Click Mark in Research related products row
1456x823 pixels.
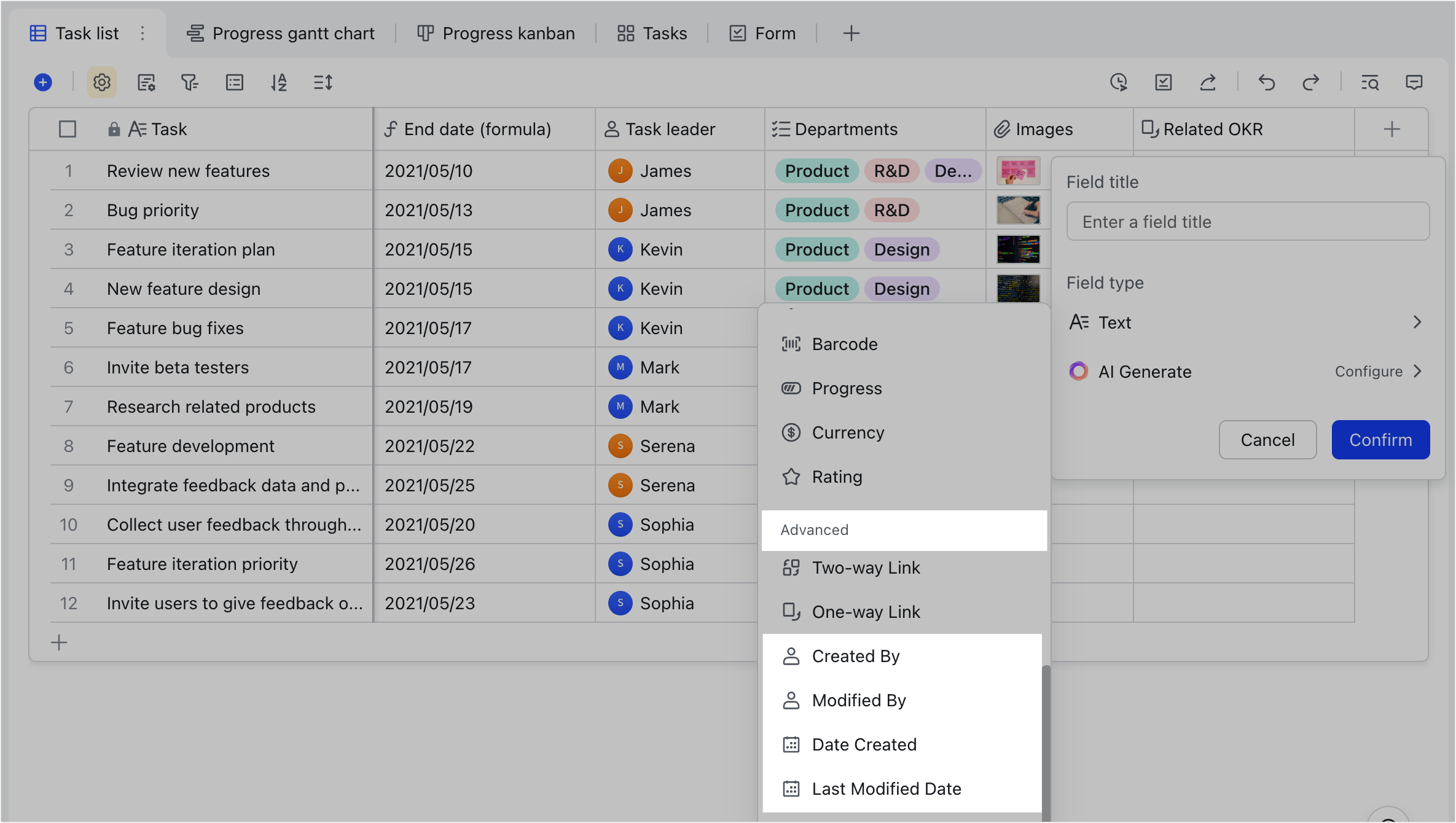point(644,407)
